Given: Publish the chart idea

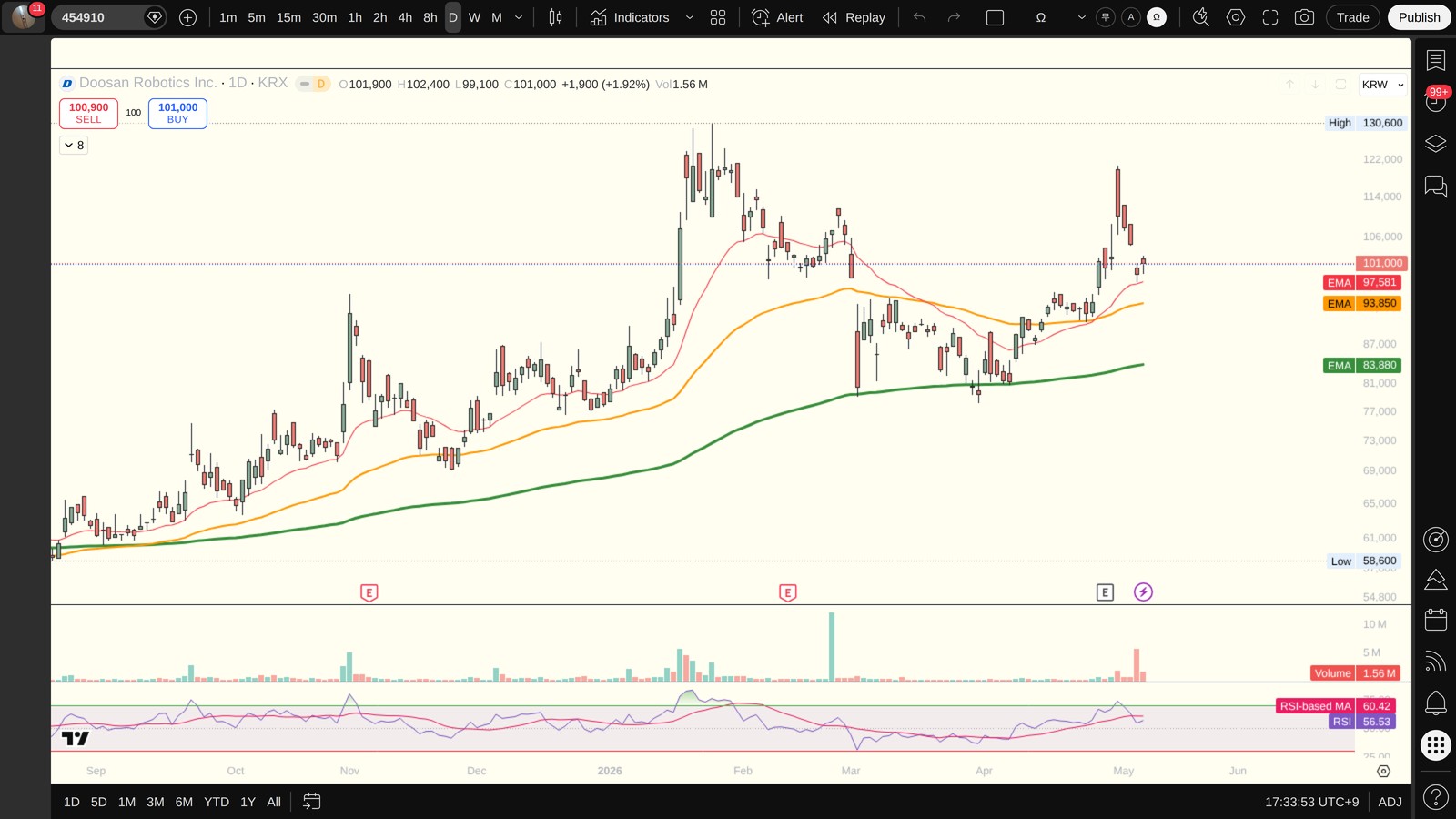Looking at the screenshot, I should [1420, 17].
